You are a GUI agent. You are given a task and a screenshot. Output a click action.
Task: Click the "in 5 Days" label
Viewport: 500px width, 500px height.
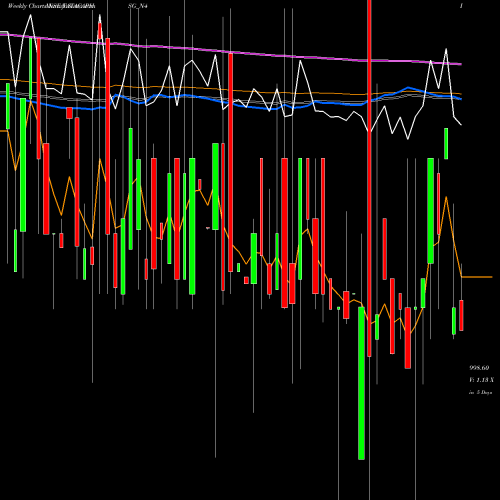click(x=480, y=393)
